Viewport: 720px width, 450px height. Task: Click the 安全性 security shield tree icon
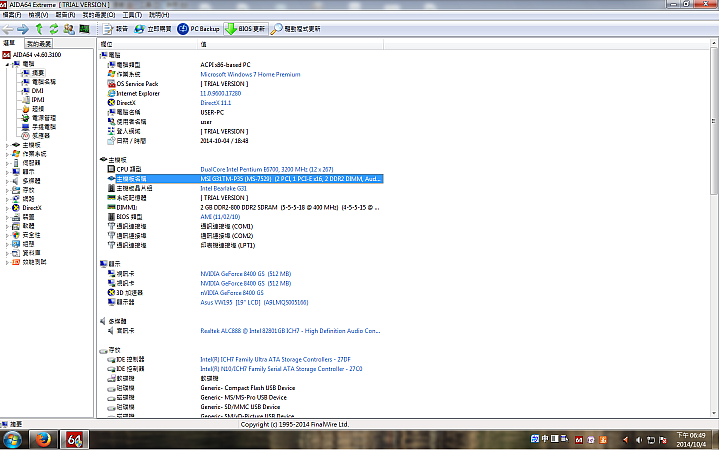coord(16,235)
